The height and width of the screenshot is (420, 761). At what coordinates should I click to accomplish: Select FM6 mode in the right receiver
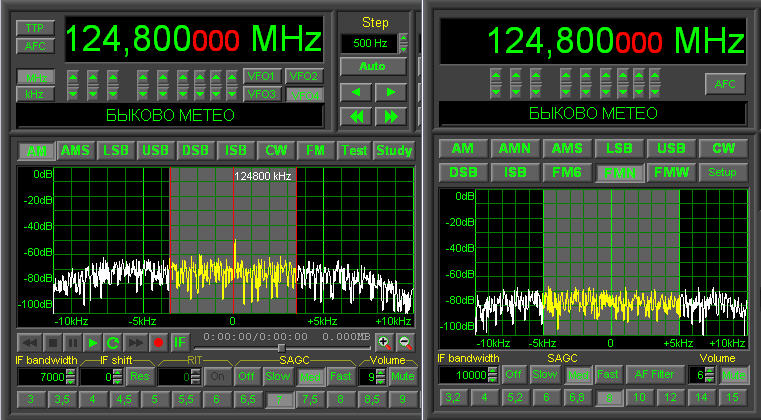tap(566, 172)
